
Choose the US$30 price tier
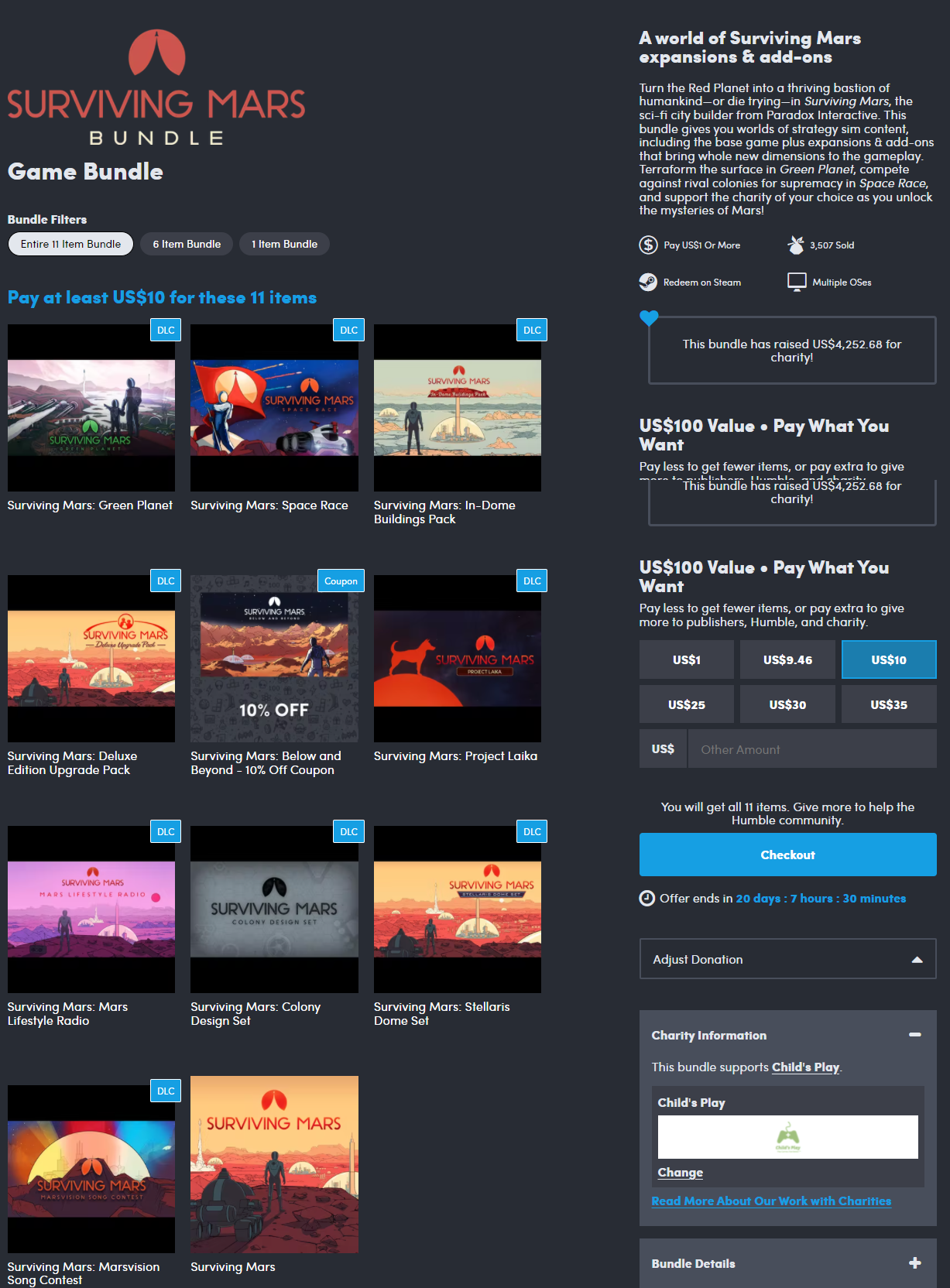[x=787, y=704]
